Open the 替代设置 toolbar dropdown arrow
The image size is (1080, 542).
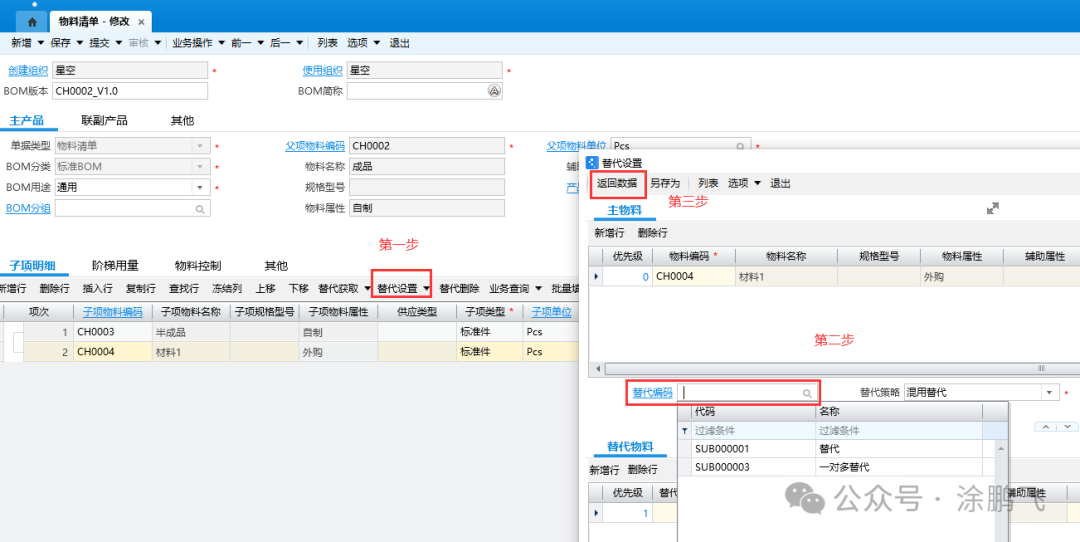427,289
